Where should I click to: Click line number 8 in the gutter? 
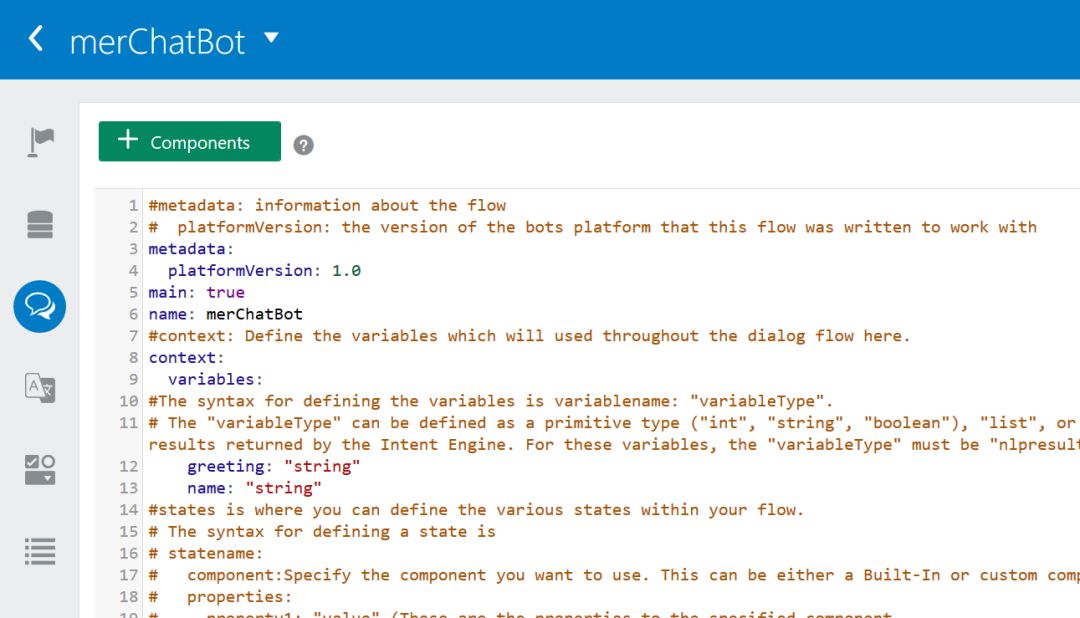pyautogui.click(x=133, y=358)
